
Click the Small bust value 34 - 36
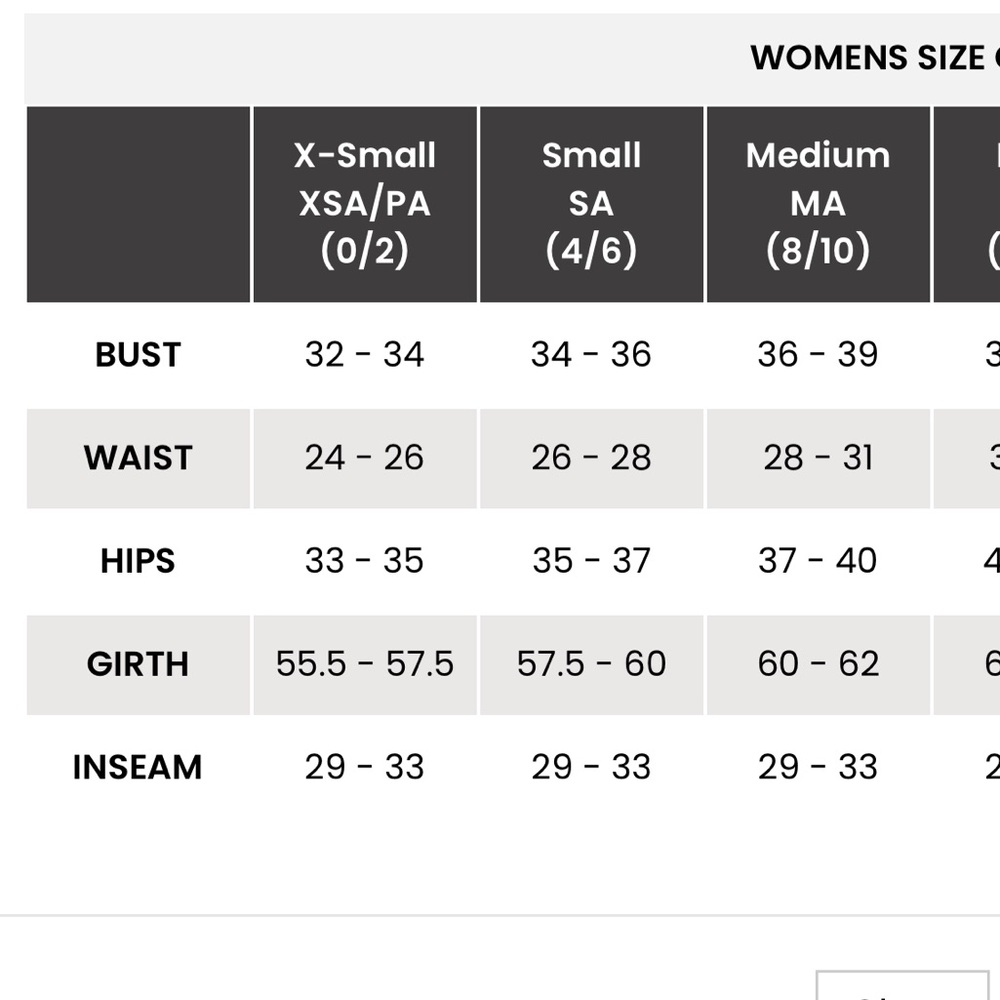(x=591, y=355)
